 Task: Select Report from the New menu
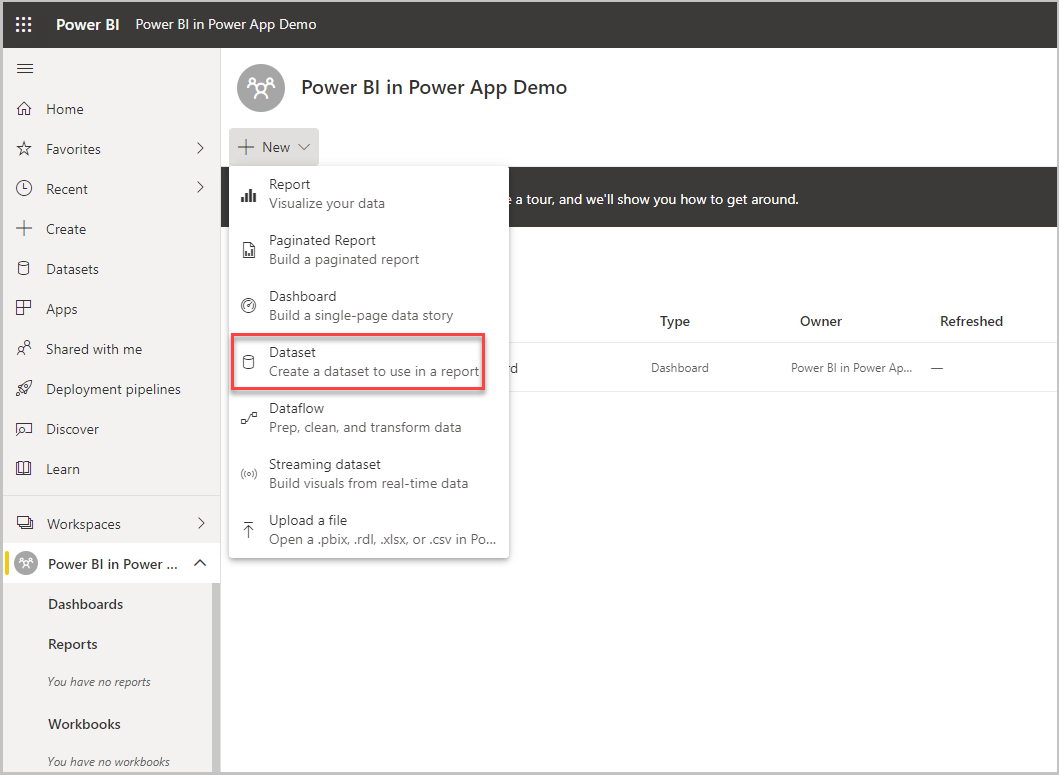(x=369, y=194)
